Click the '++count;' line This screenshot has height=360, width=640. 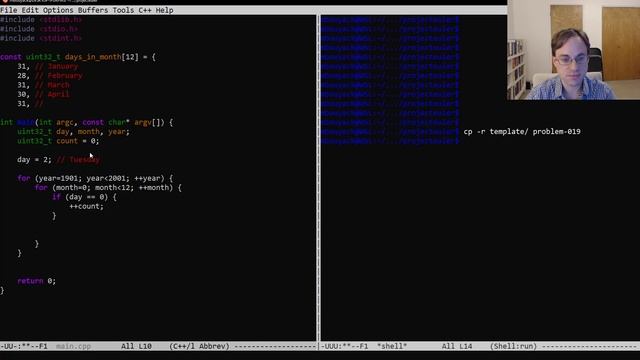click(87, 207)
